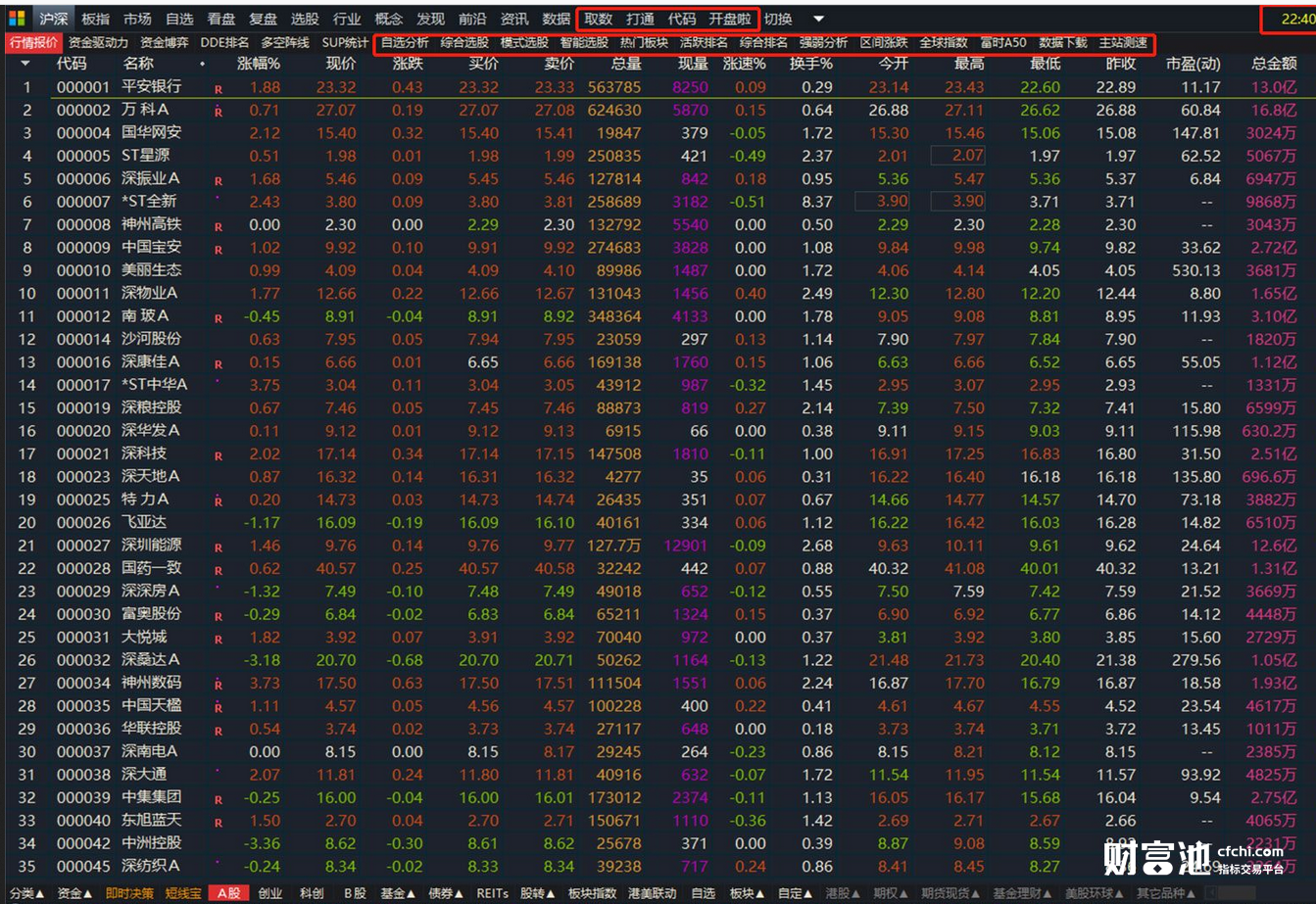The image size is (1316, 904).
Task: Click 数据下载 in the second toolbar
Action: tap(1063, 43)
